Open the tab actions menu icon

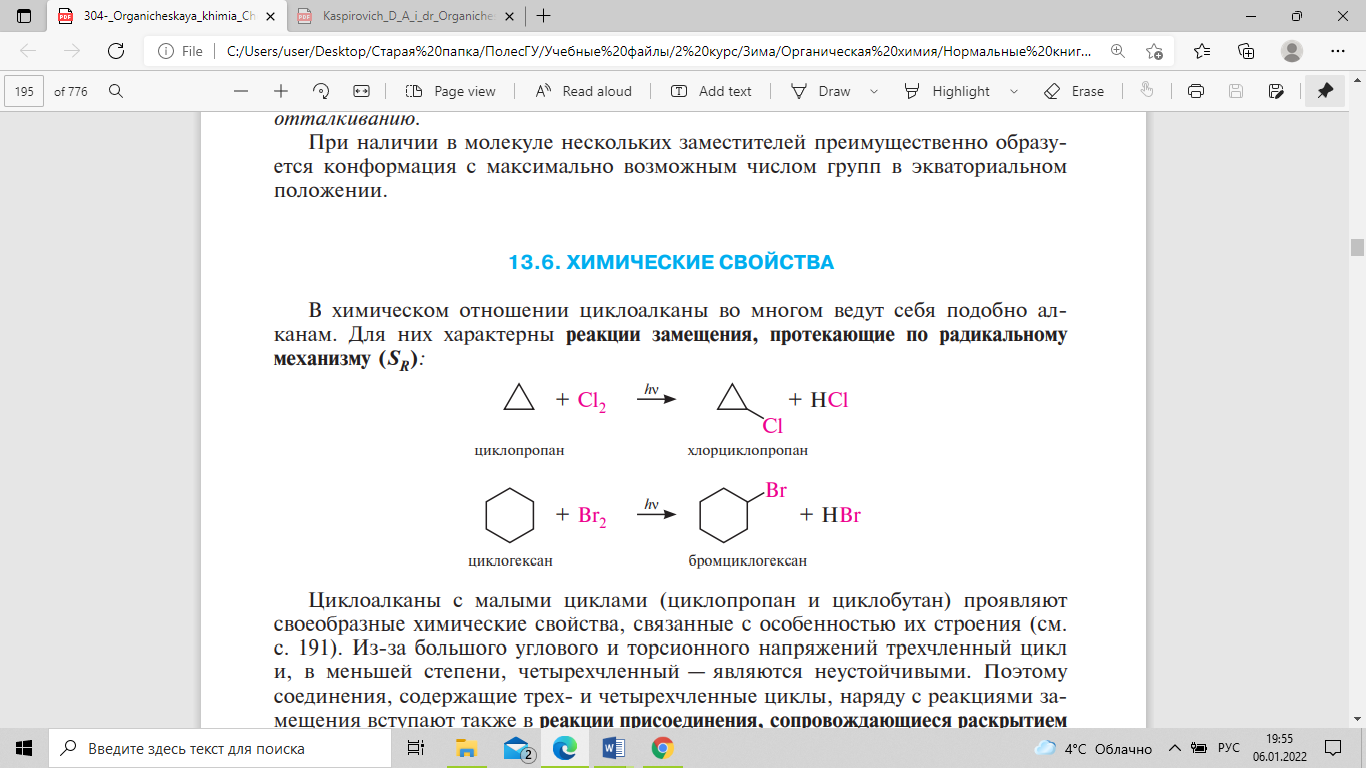point(24,16)
